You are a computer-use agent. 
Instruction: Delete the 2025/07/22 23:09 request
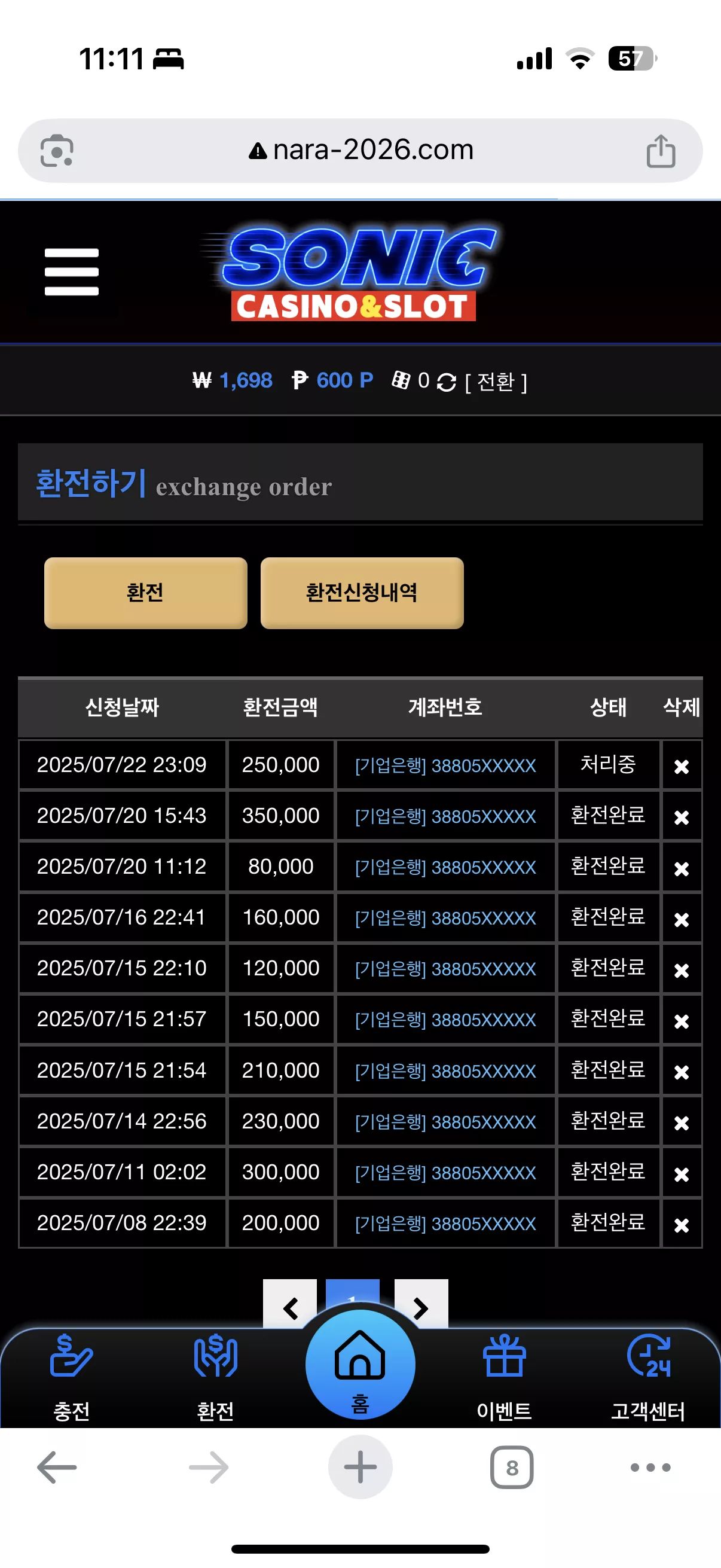click(682, 766)
